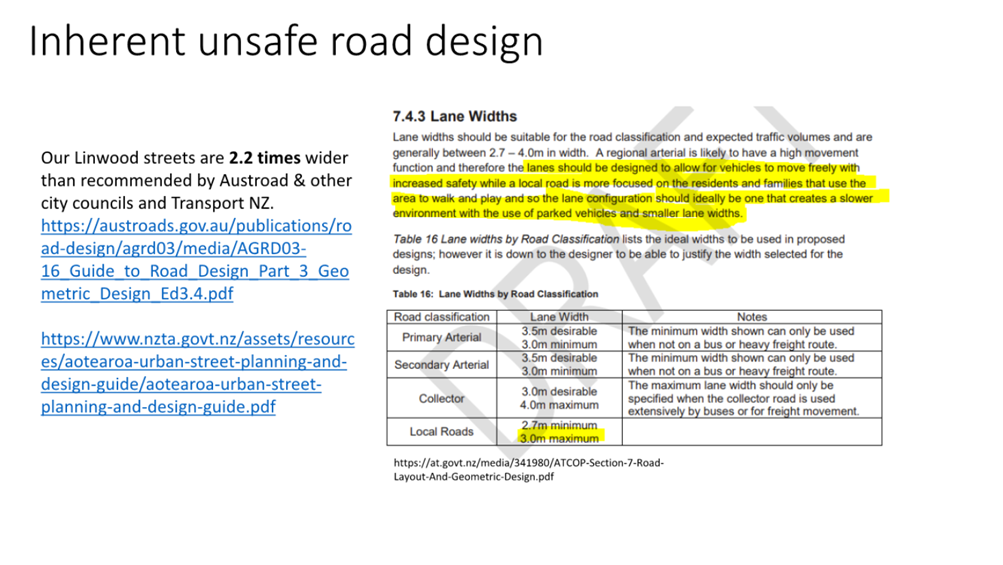
Task: Click the 'Notes' column header
Action: pos(752,317)
